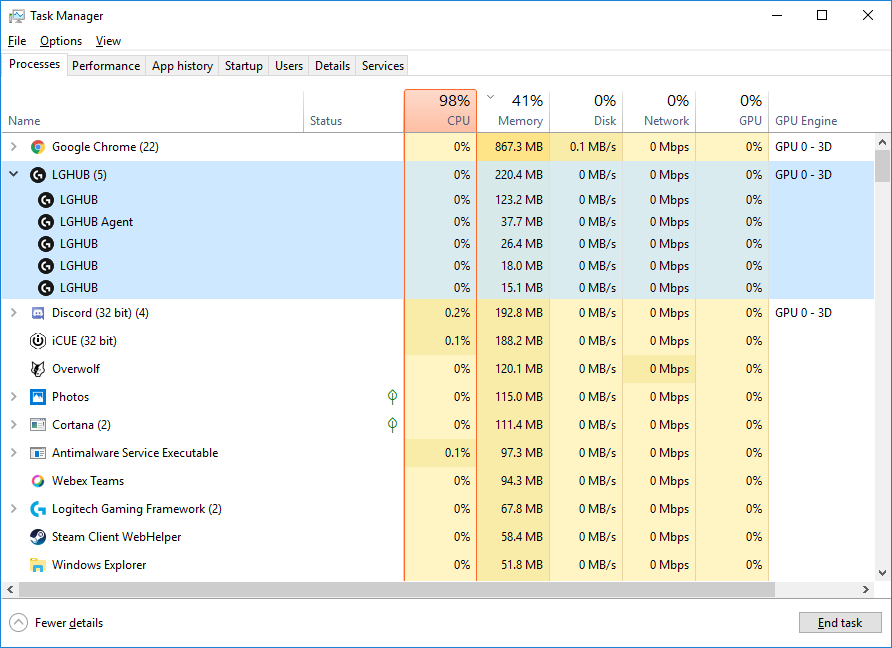Screen dimensions: 892x648
Task: Click the iCUE process icon
Action: [38, 341]
